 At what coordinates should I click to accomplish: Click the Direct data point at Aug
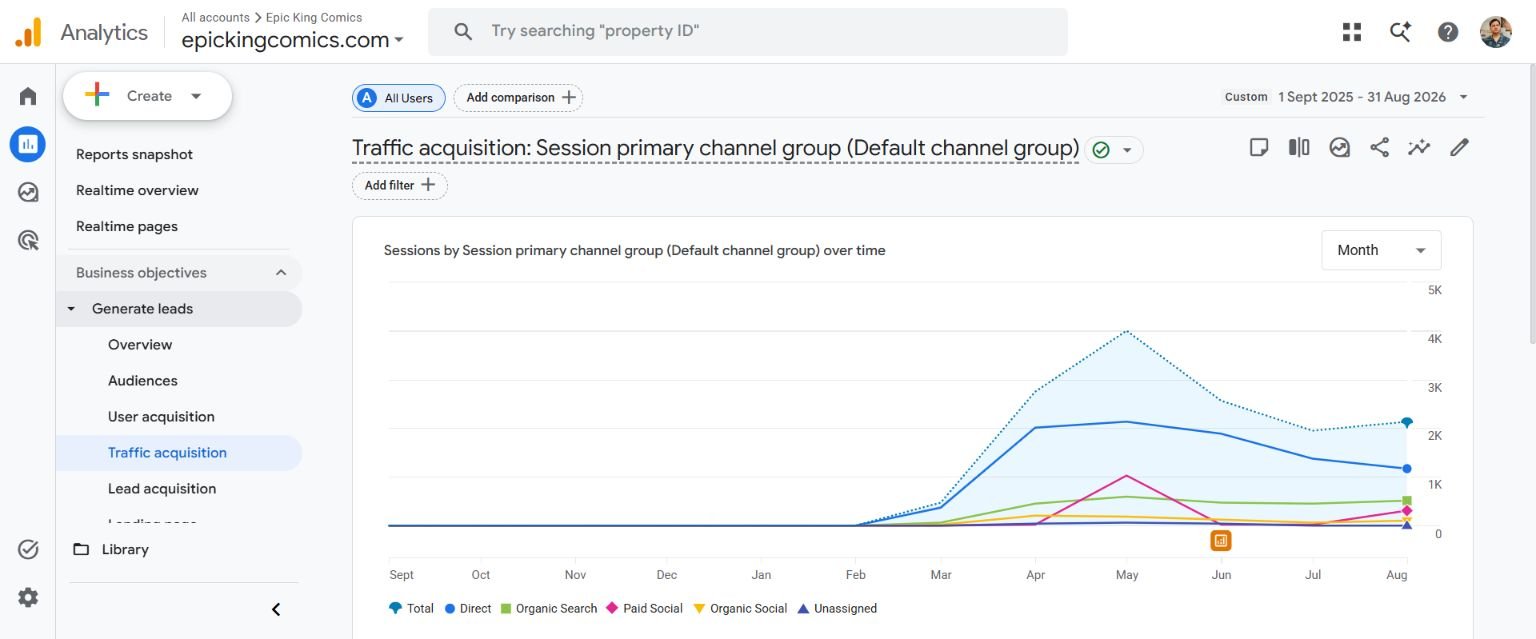tap(1406, 468)
